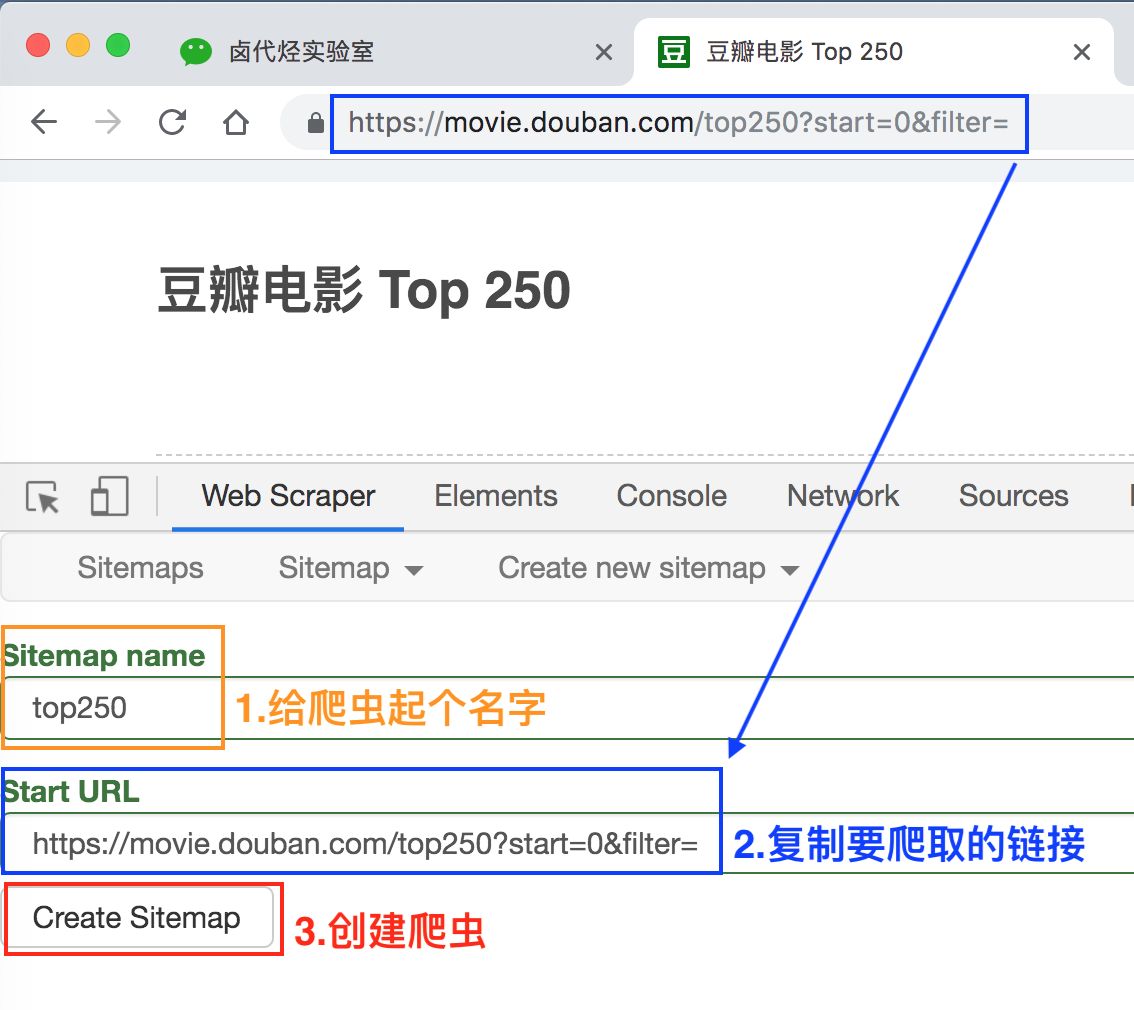Click the padlock site security icon

315,122
